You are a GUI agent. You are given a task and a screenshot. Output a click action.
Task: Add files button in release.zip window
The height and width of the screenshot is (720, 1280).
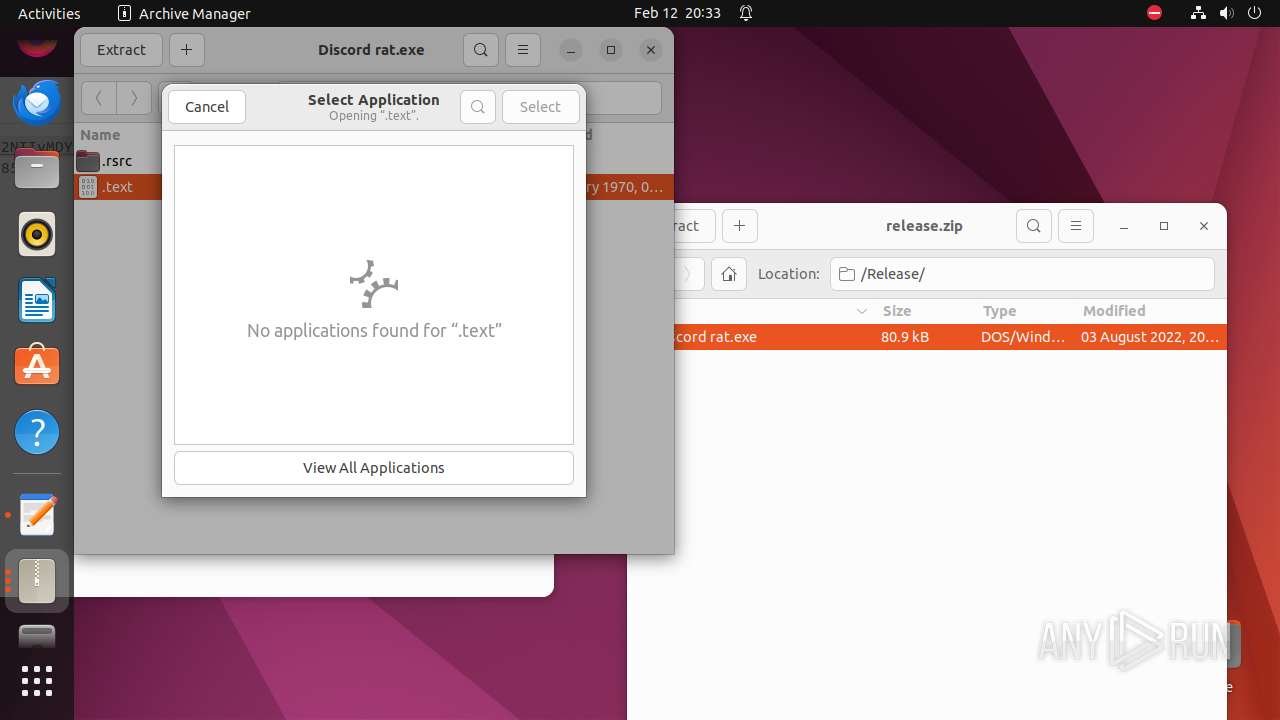(739, 226)
